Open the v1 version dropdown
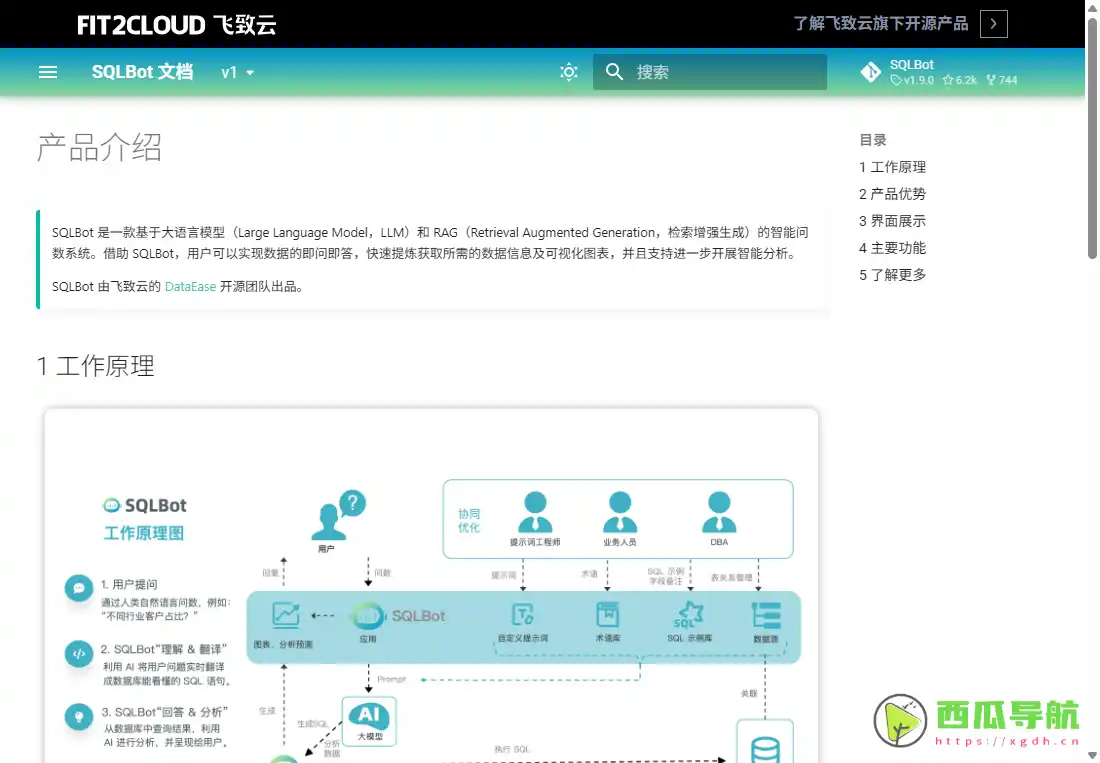 237,72
